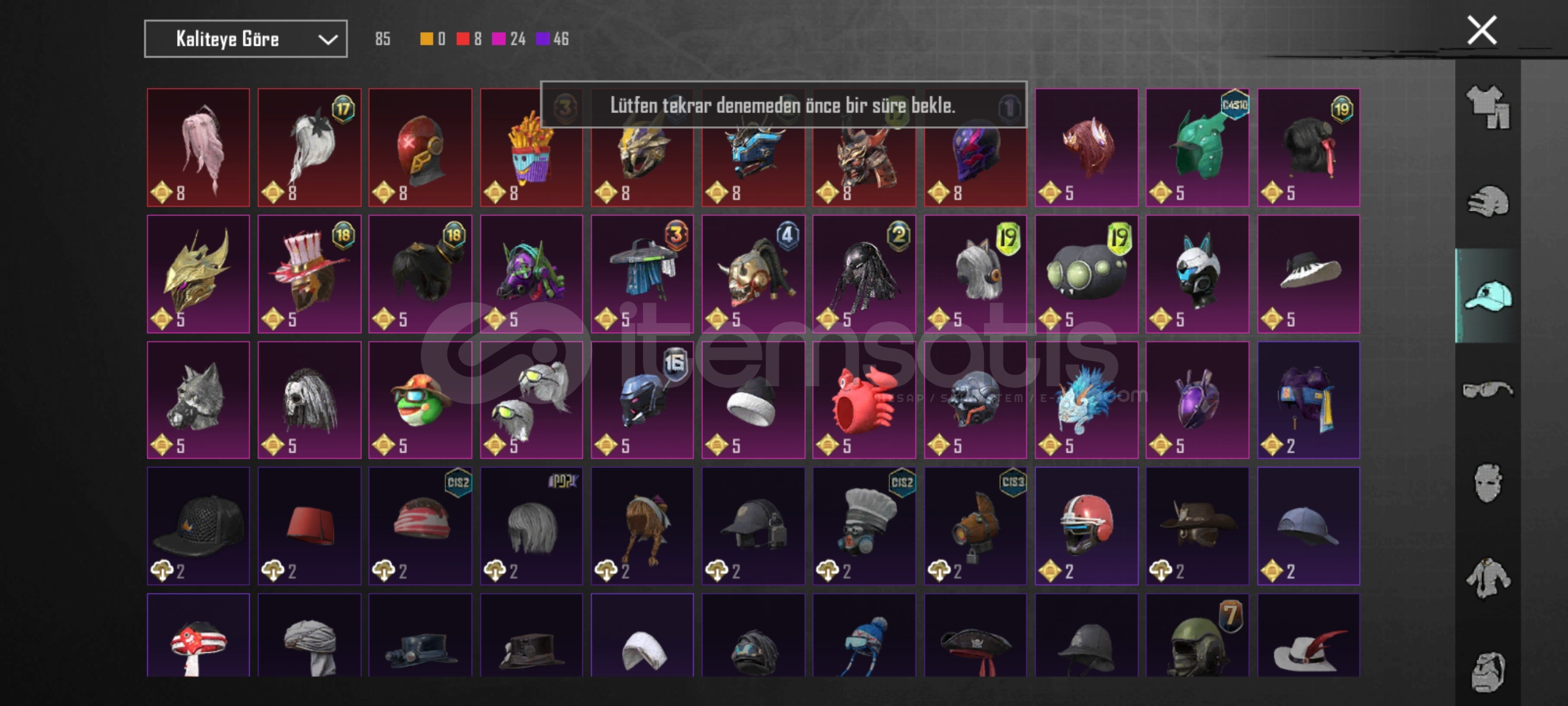Select the helmet category in sidebar

point(1488,202)
